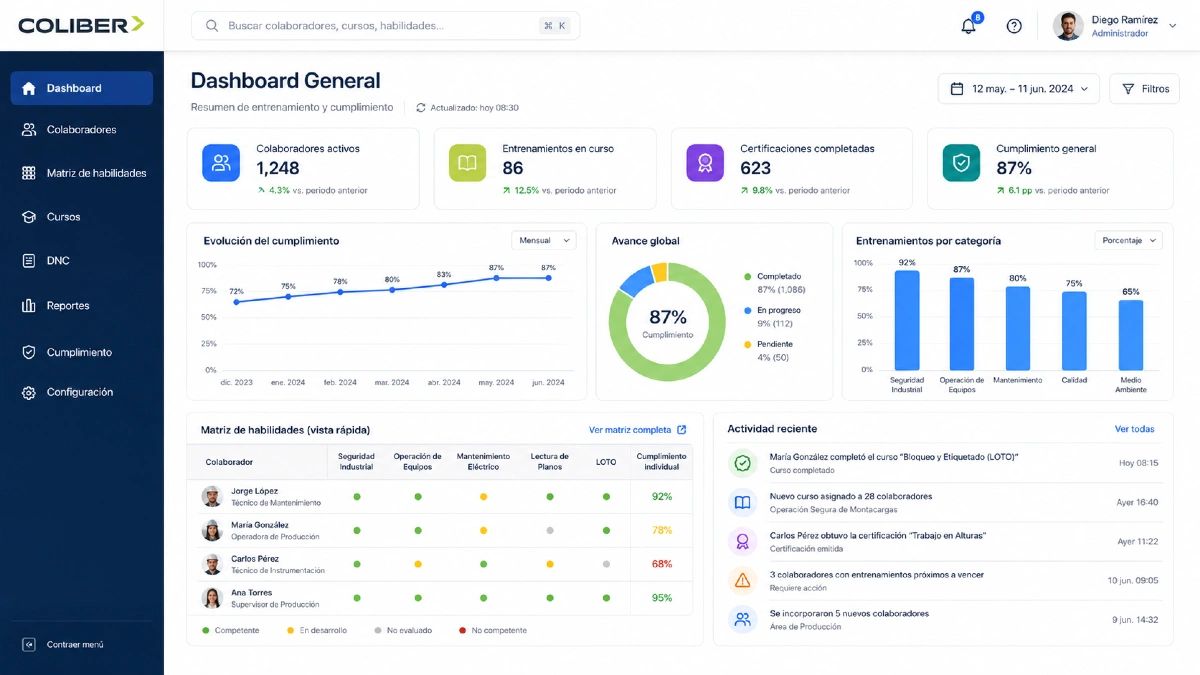Click the warning triangle activity icon

[x=742, y=580]
